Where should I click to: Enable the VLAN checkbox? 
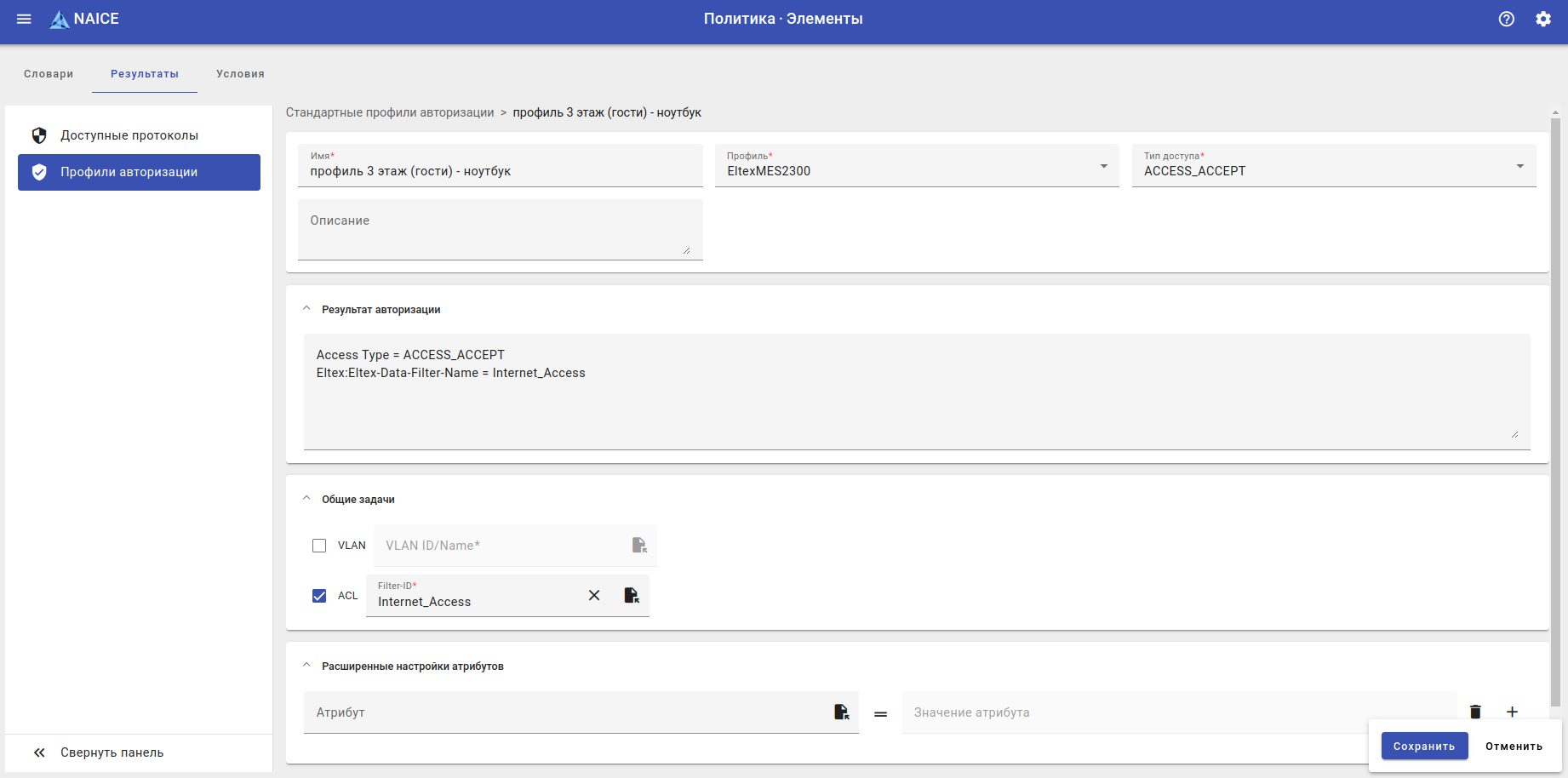click(319, 546)
